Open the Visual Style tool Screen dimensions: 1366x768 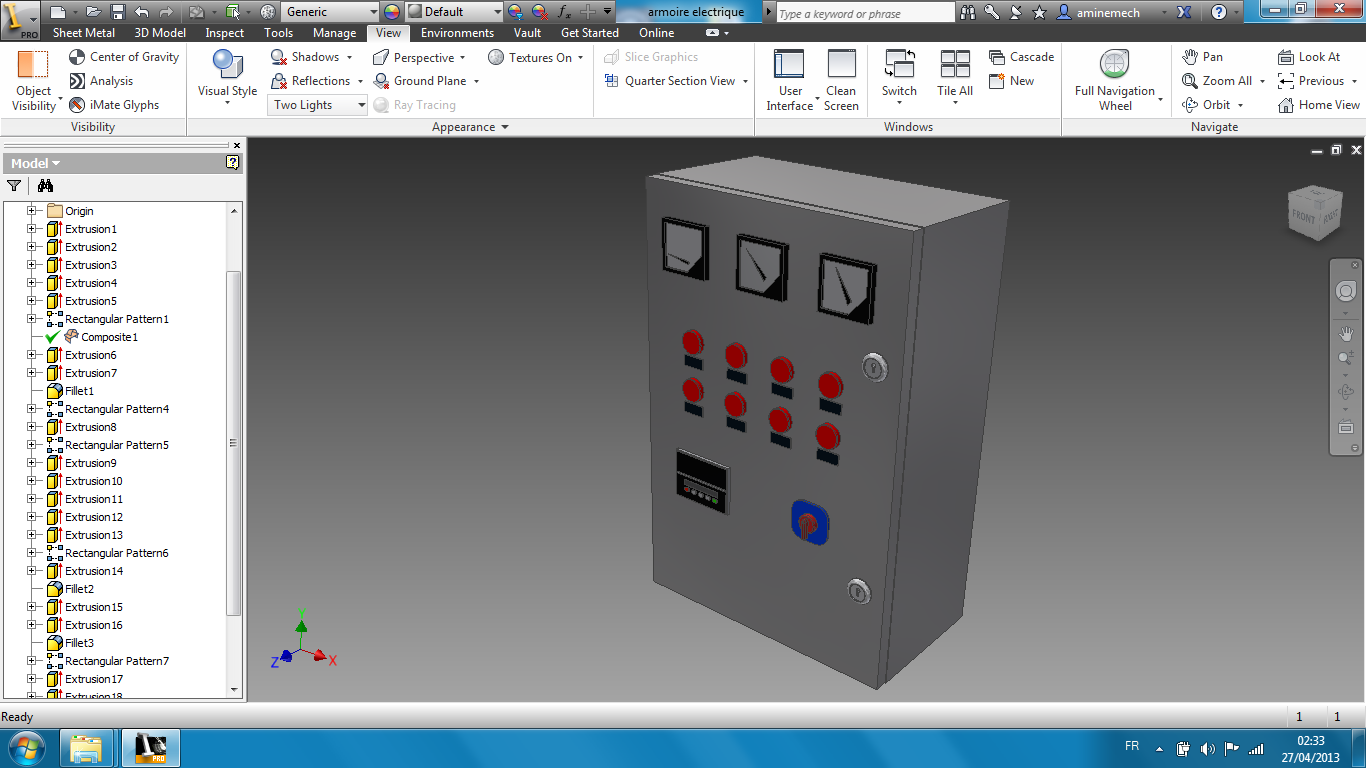pyautogui.click(x=227, y=67)
